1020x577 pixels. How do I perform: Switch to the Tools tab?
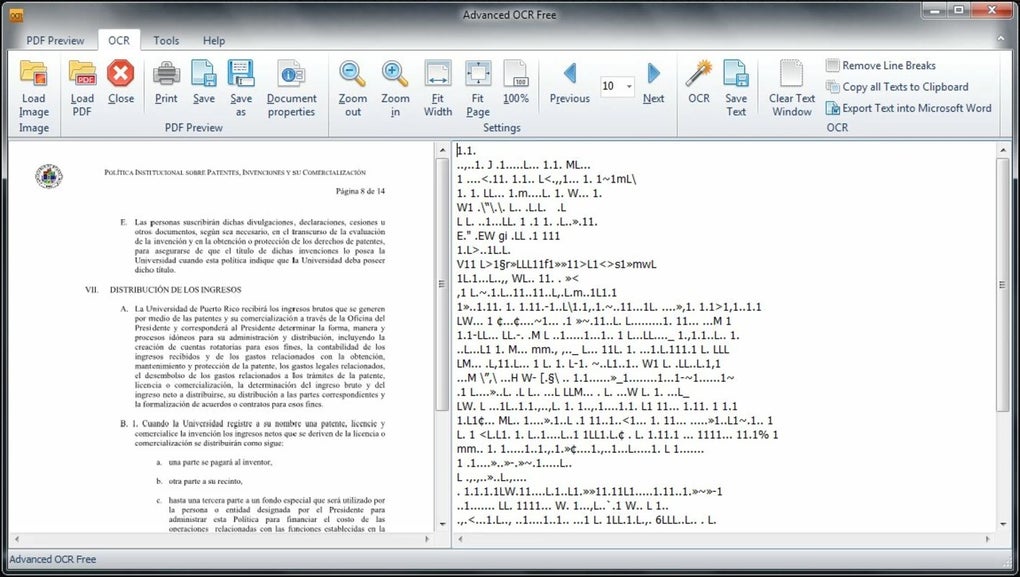[x=166, y=41]
